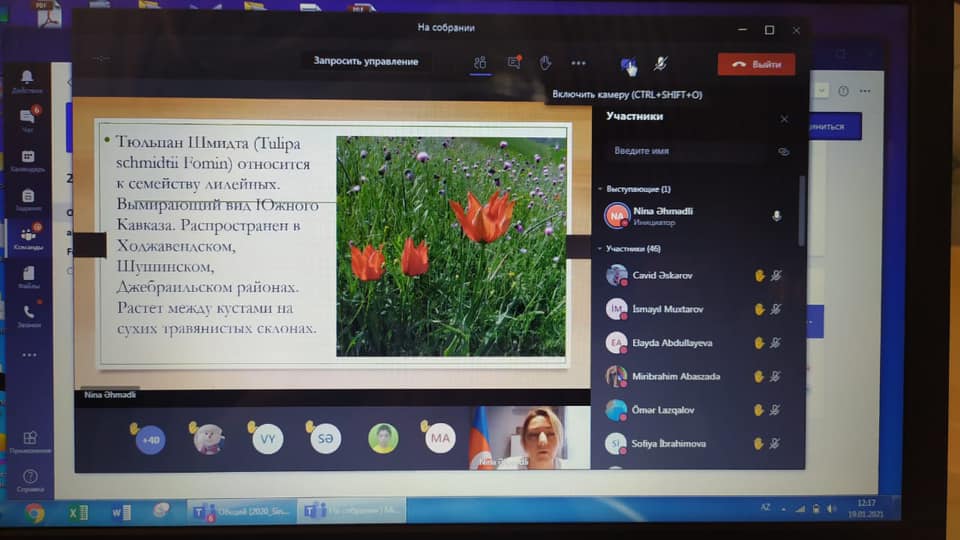
Task: Switch to first Teams window taskbar button
Action: coord(242,511)
